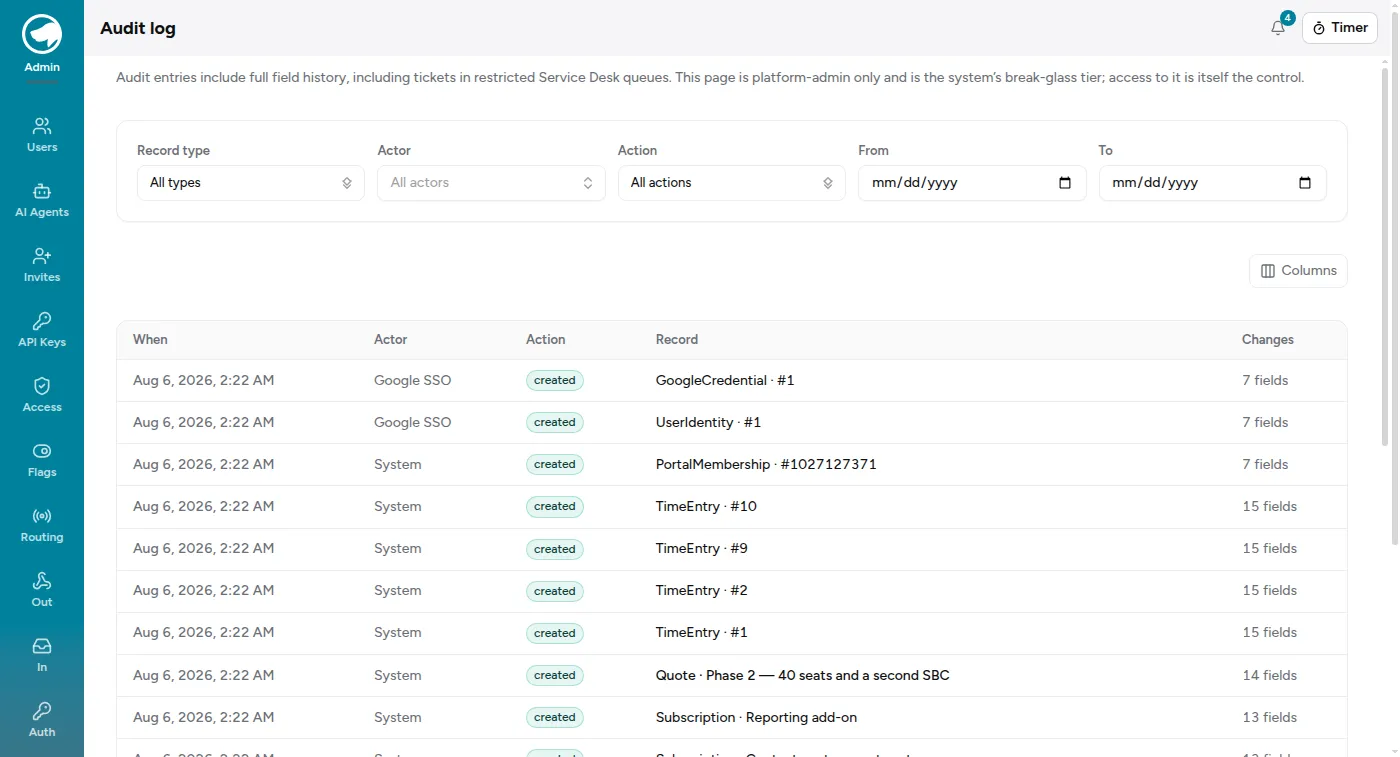Screen dimensions: 1400x757
Task: Open the AI Agents sidebar item
Action: coord(42,200)
